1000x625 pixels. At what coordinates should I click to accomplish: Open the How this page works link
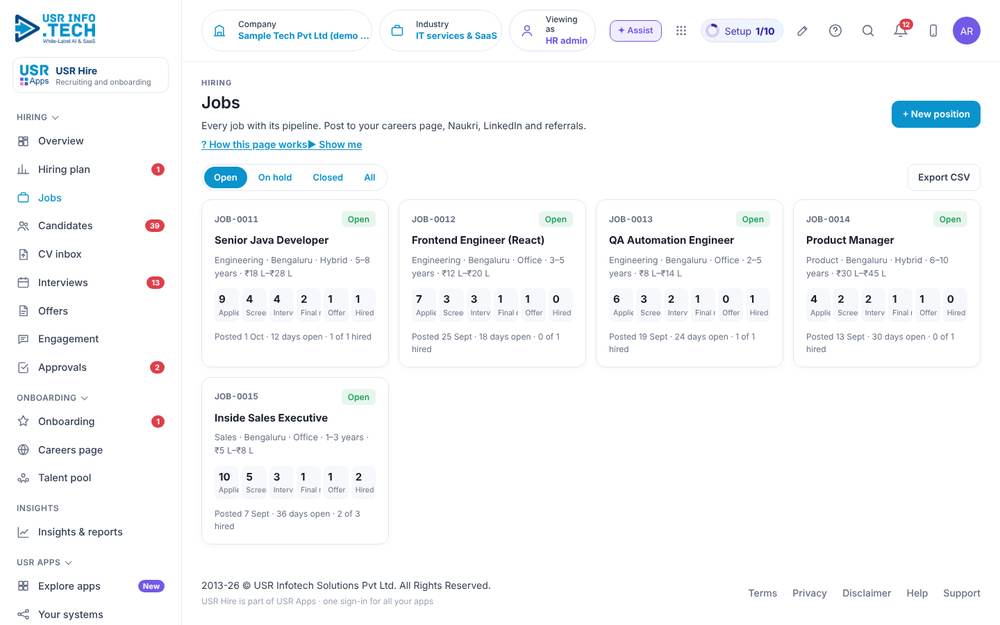pos(254,144)
